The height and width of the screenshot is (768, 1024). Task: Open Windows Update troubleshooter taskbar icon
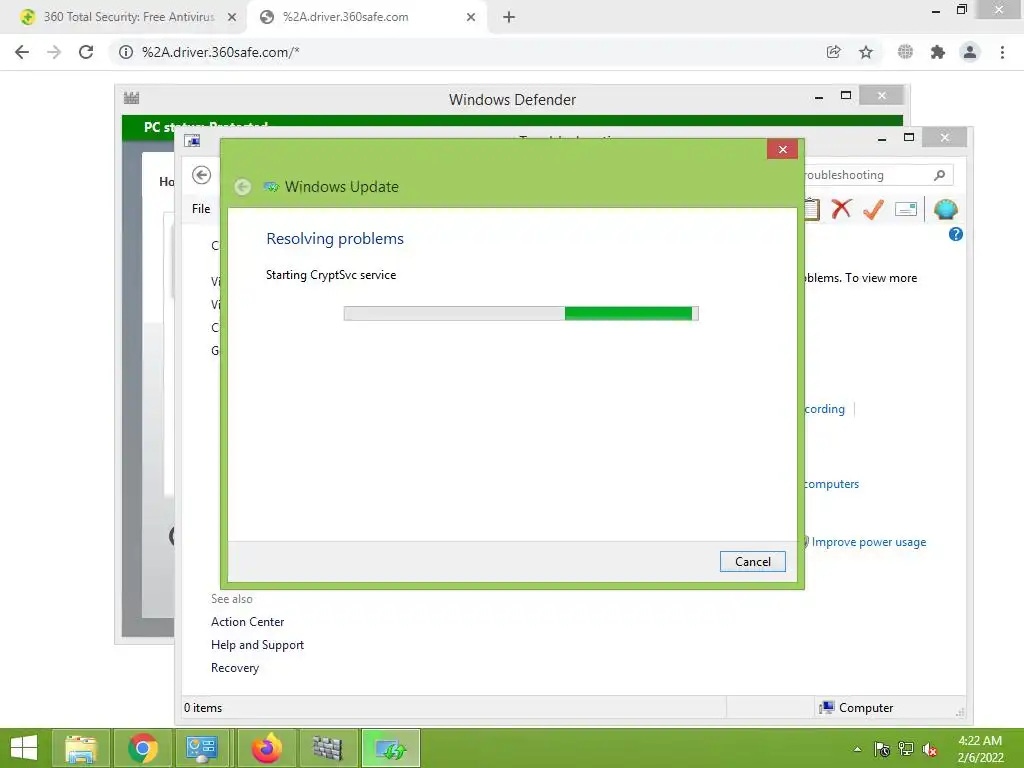click(x=391, y=748)
